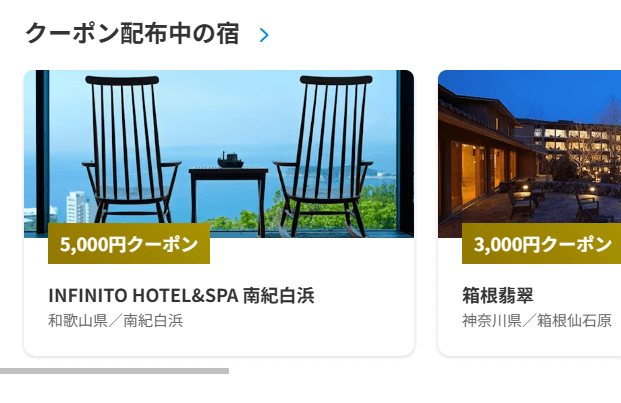Click the small boat ornament on table in photo
621x403 pixels.
(x=230, y=161)
